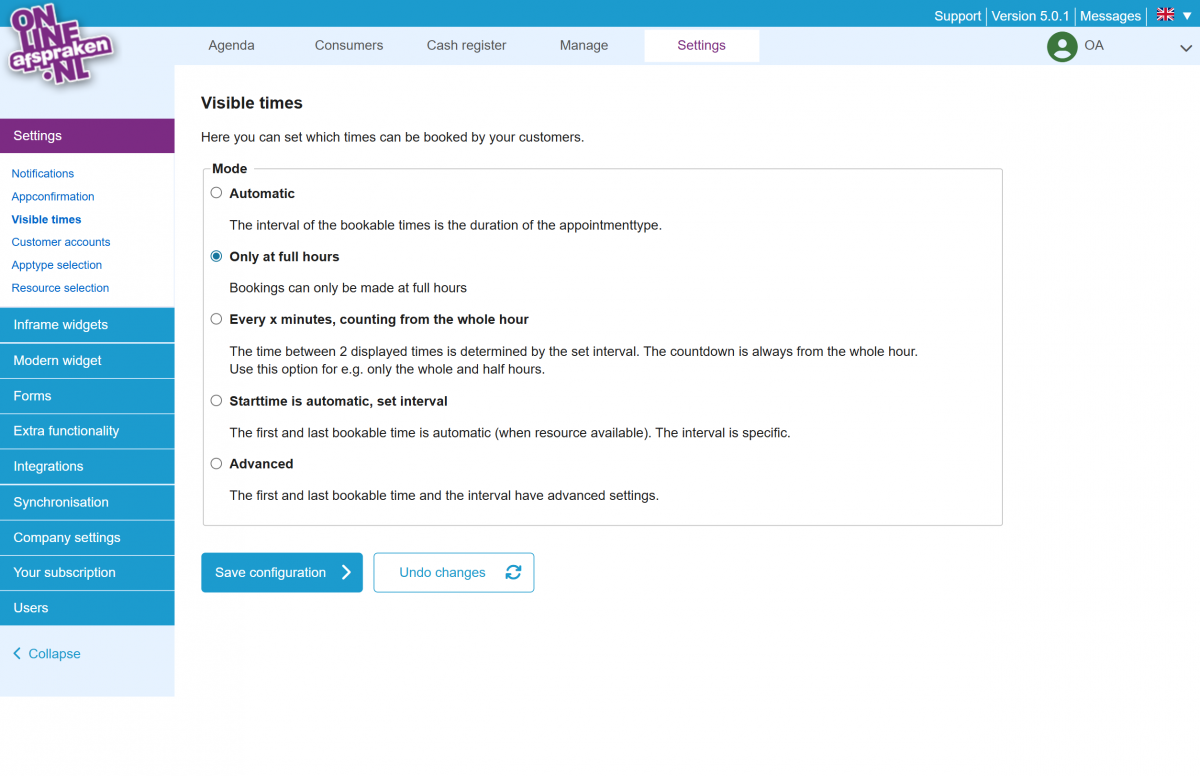Open the Agenda tab
This screenshot has height=776, width=1200.
(231, 45)
